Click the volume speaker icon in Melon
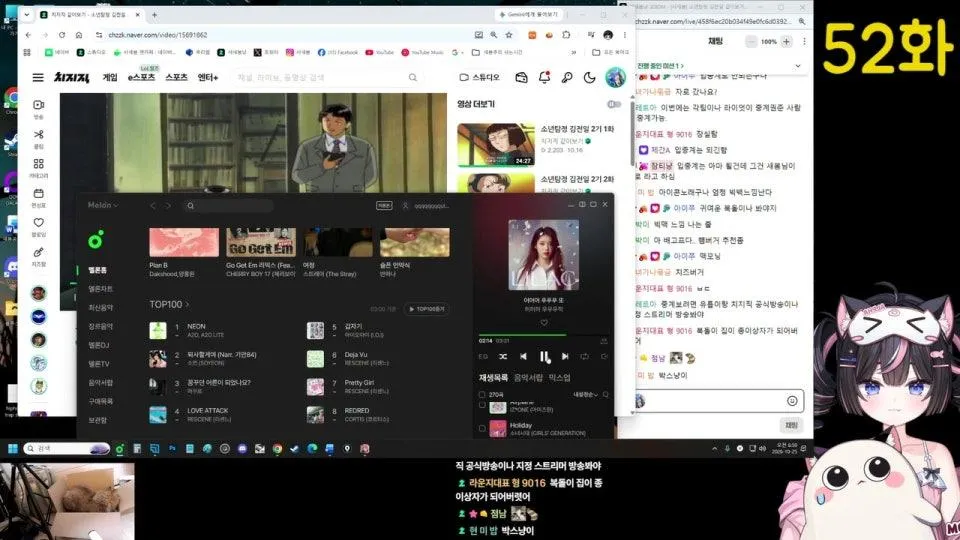960x540 pixels. tap(604, 356)
